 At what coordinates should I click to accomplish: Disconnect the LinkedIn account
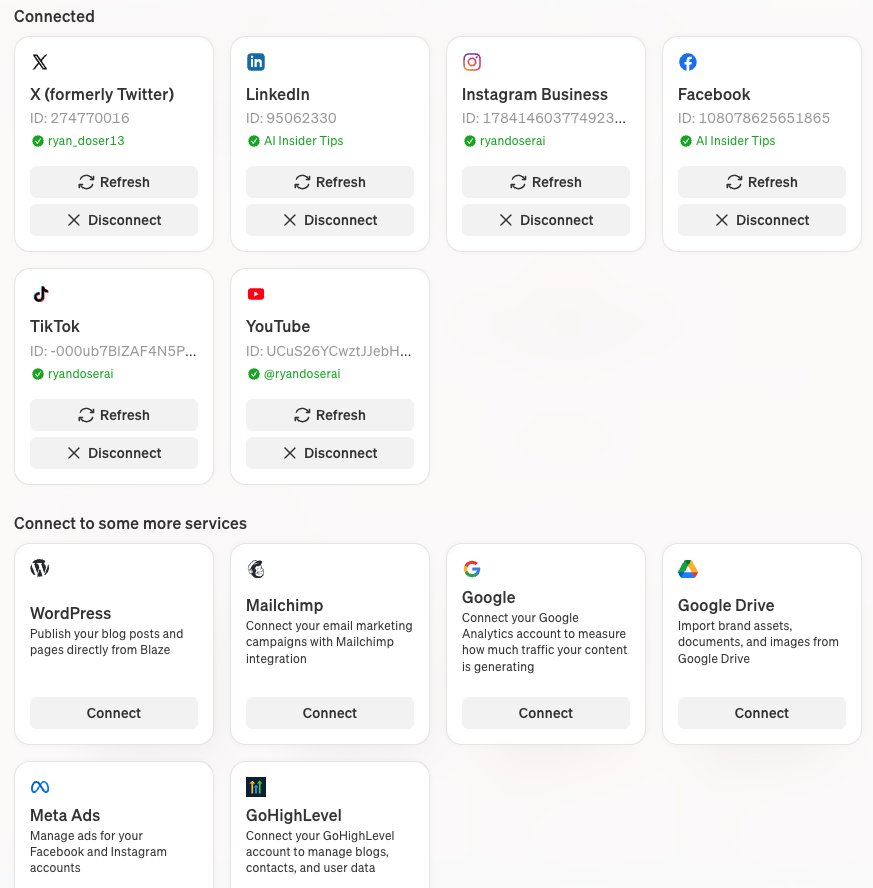coord(329,219)
